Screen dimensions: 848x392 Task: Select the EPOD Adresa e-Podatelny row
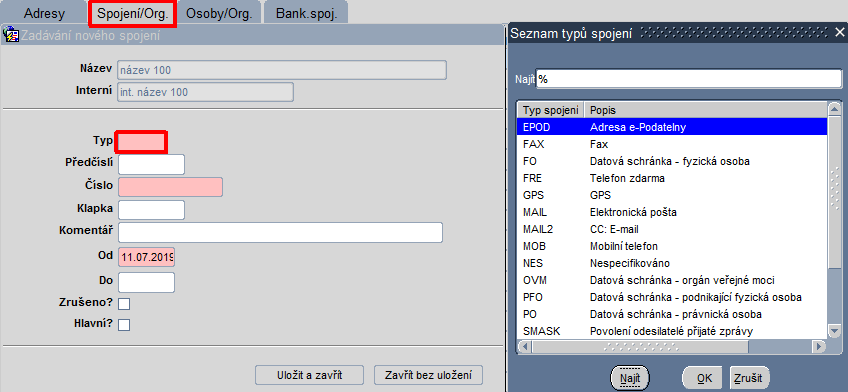[673, 127]
